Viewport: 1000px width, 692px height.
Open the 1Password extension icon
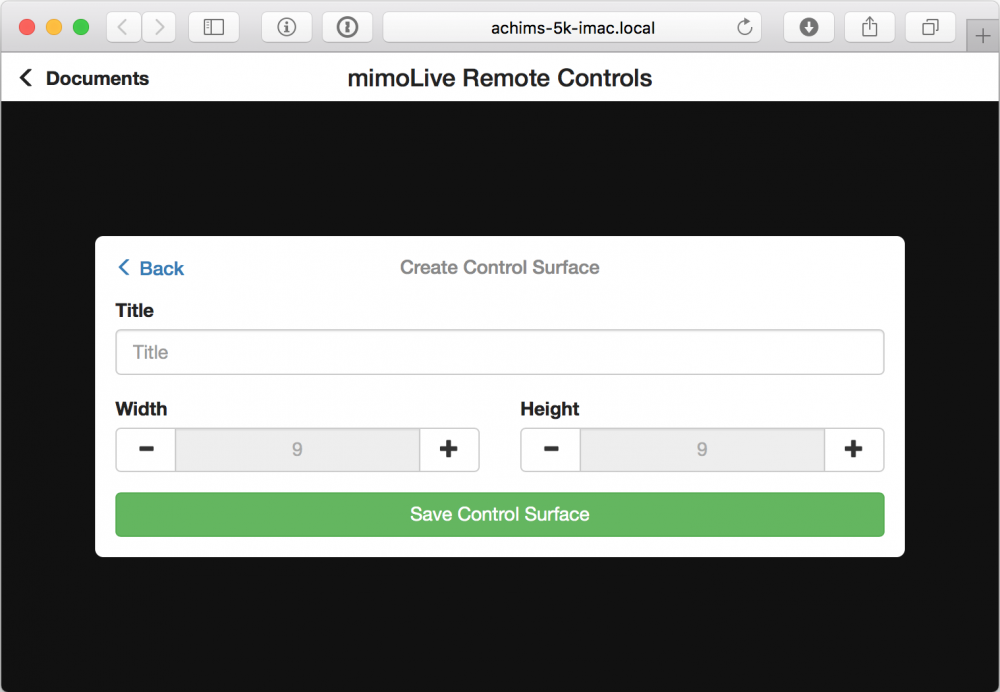click(347, 27)
